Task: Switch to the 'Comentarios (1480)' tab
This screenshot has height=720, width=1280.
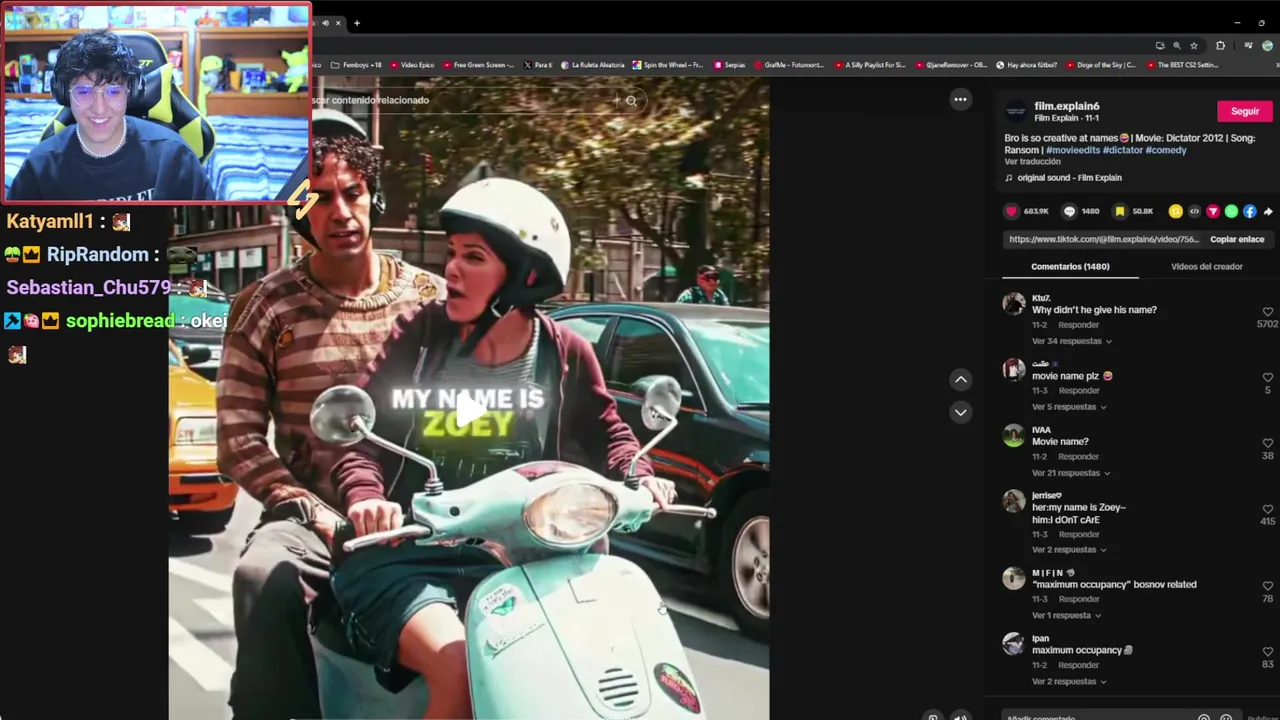Action: pyautogui.click(x=1070, y=267)
